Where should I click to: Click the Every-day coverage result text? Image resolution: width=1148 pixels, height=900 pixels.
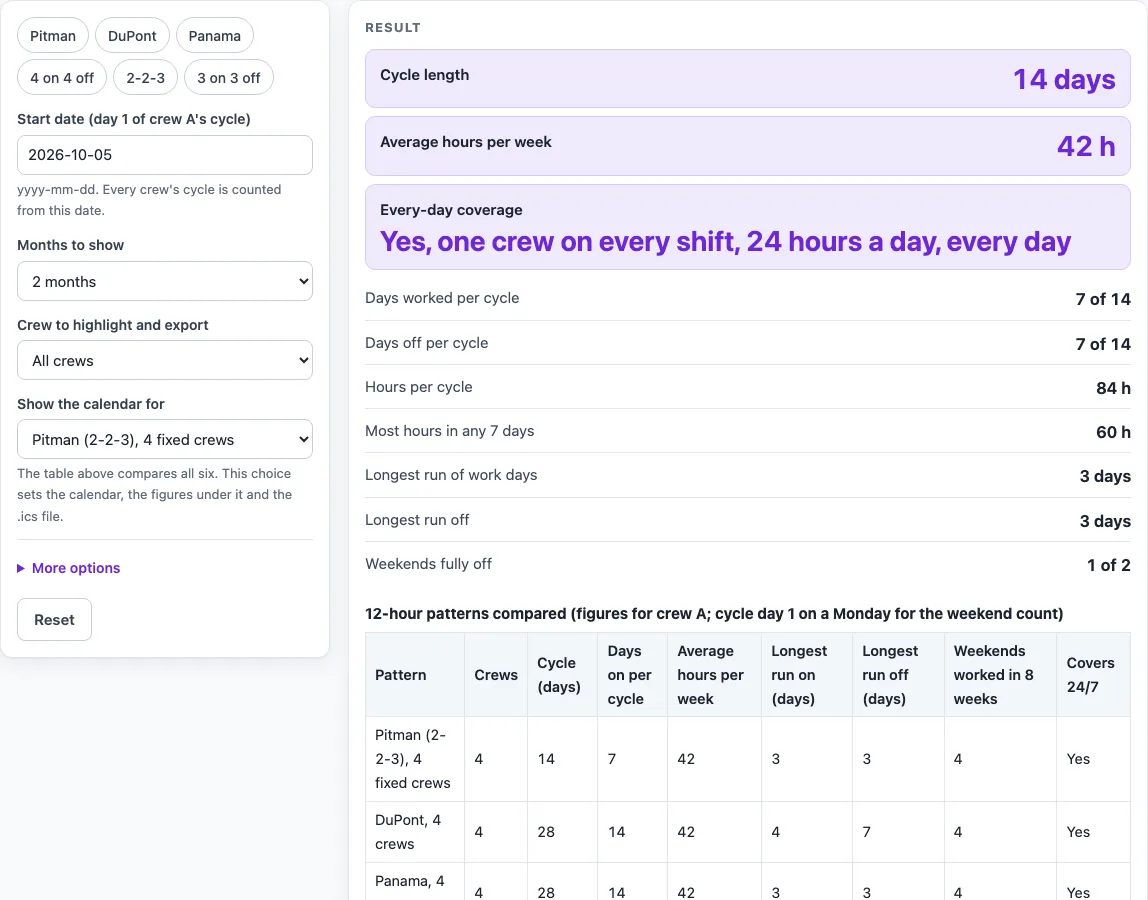pyautogui.click(x=725, y=242)
